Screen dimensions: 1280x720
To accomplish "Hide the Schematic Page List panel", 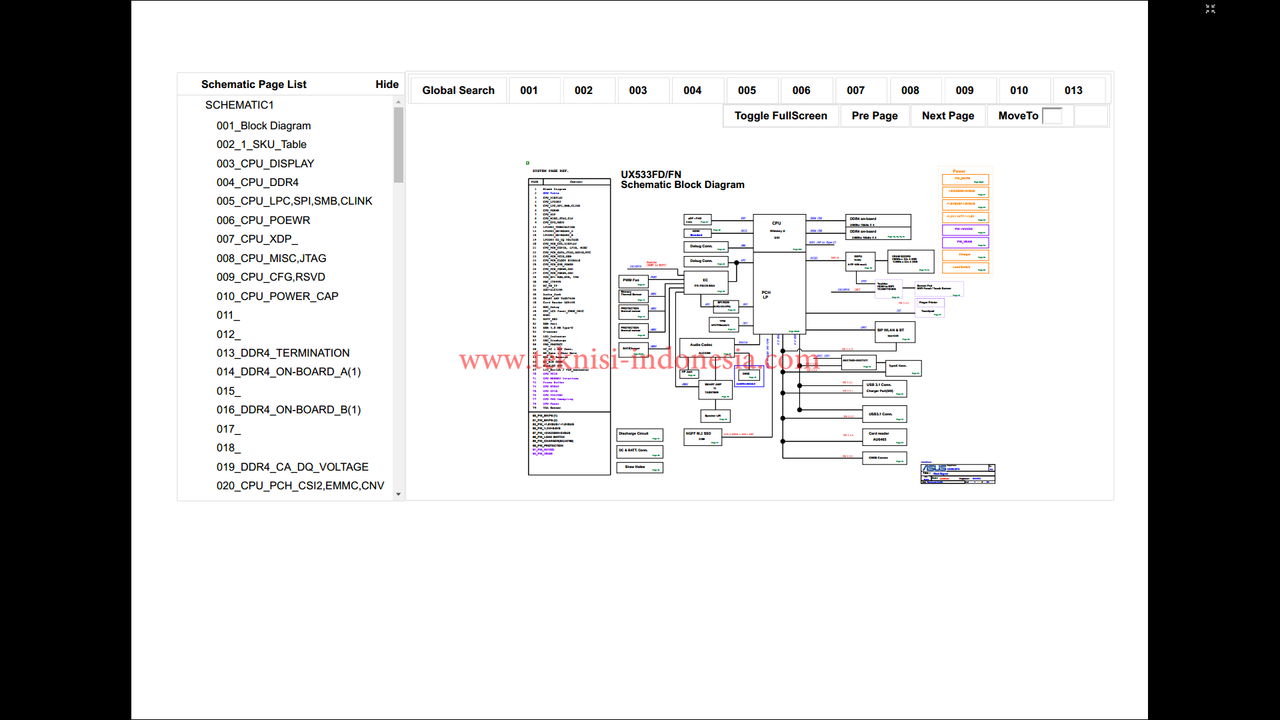I will pyautogui.click(x=387, y=84).
